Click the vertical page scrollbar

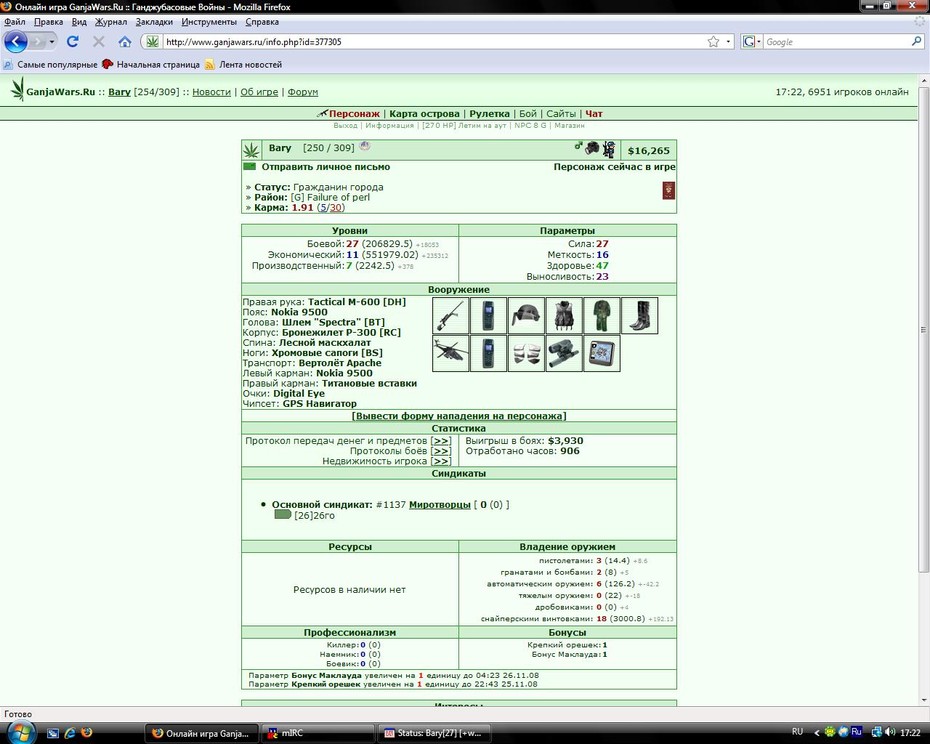click(x=923, y=330)
